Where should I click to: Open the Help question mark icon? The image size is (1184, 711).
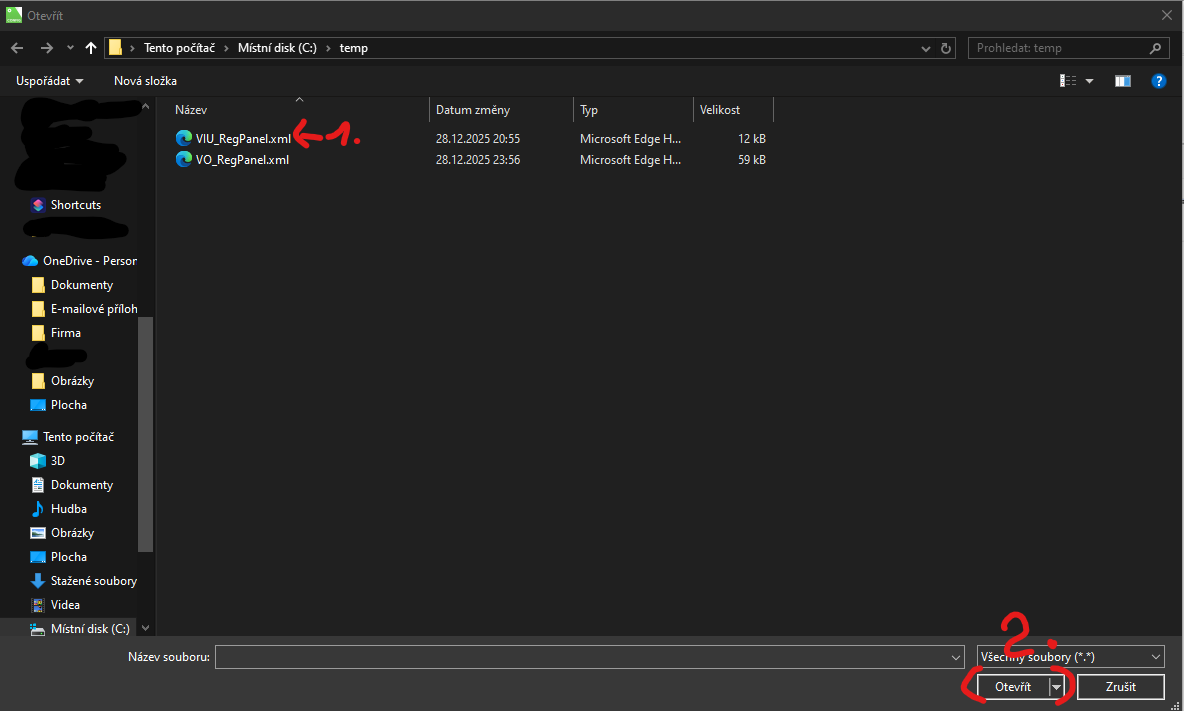(1158, 81)
